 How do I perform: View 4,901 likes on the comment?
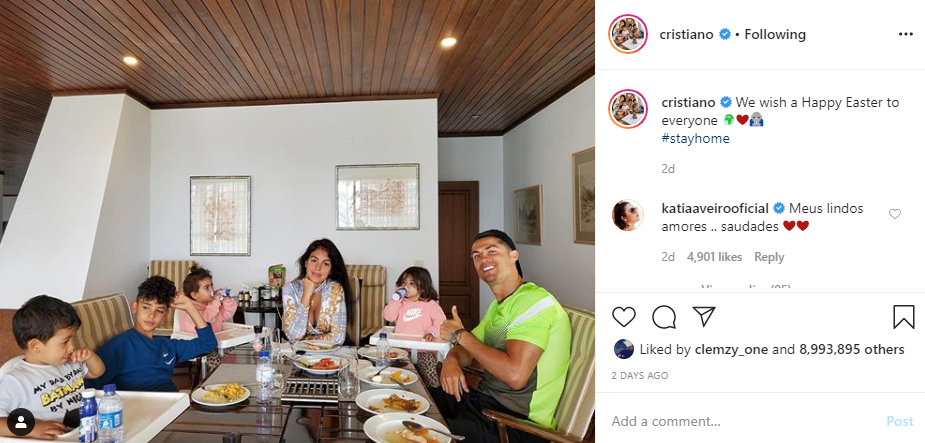(714, 257)
